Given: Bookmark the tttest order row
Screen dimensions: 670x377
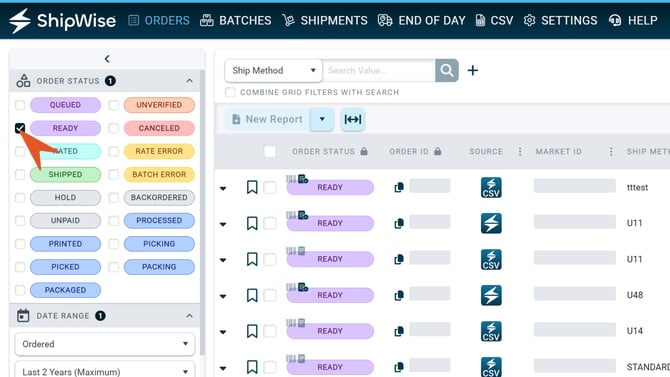Looking at the screenshot, I should (252, 187).
